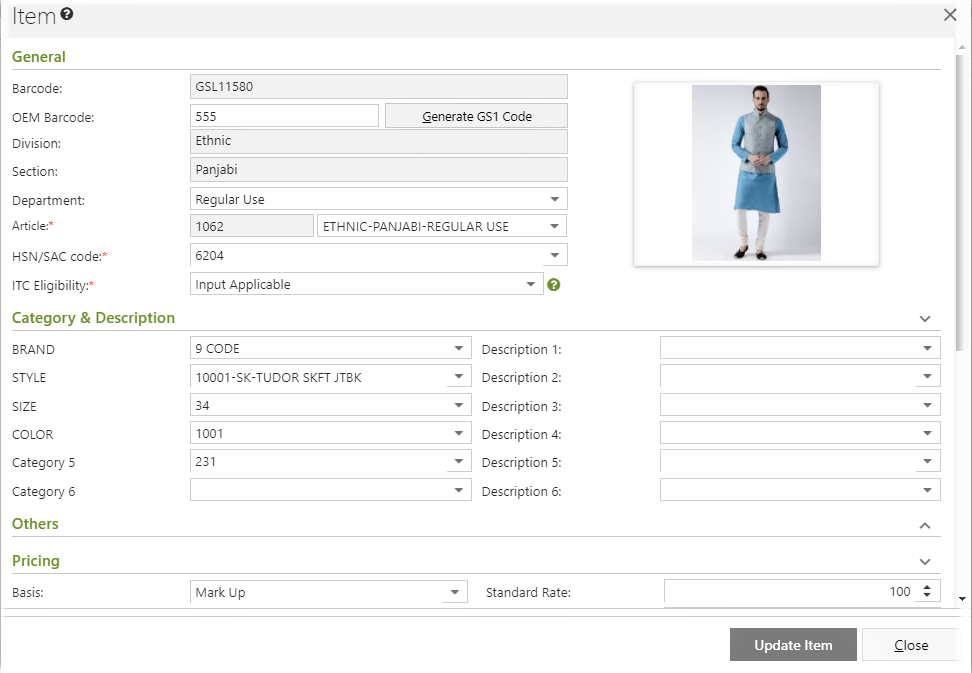
Task: Expand the Others section
Action: 925,524
